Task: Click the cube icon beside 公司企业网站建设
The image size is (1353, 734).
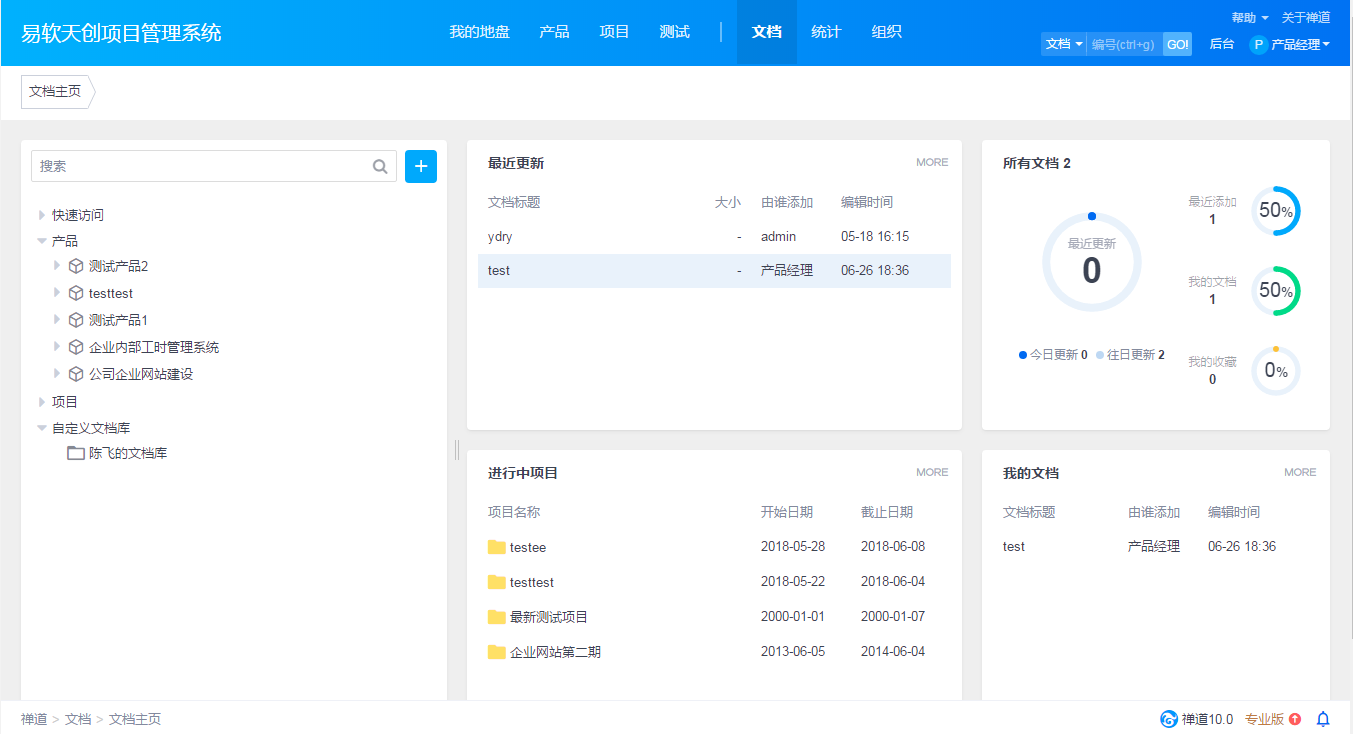Action: point(76,374)
